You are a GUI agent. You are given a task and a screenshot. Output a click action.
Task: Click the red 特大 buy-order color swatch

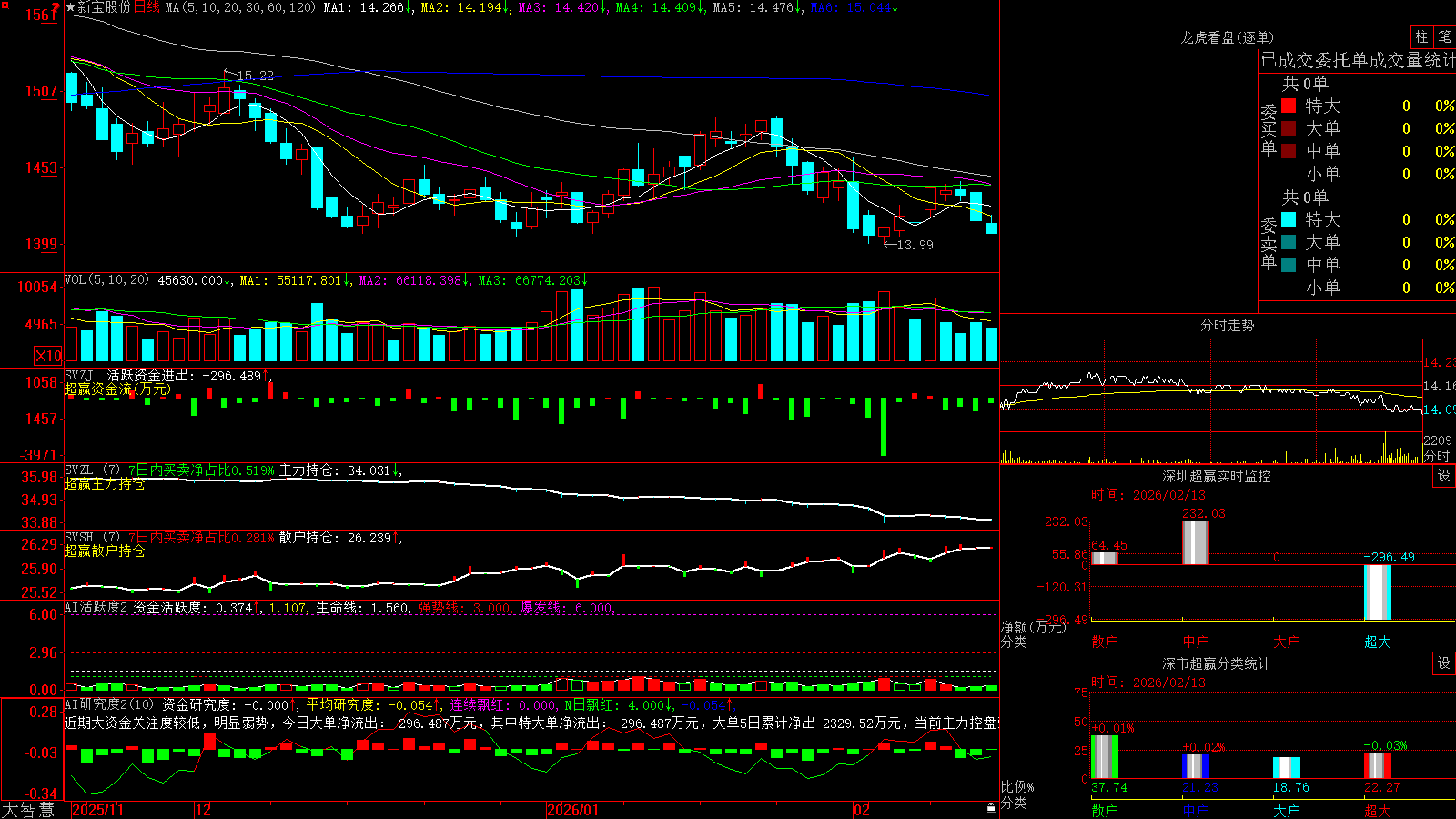pos(1289,106)
